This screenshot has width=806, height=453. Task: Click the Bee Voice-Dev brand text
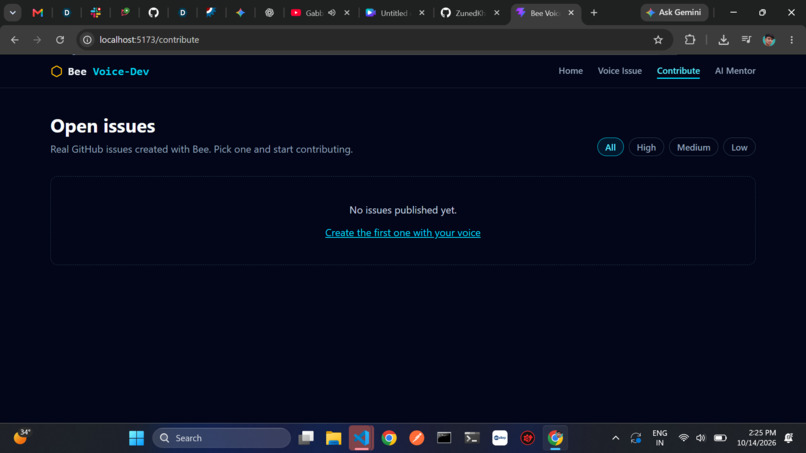pyautogui.click(x=108, y=71)
